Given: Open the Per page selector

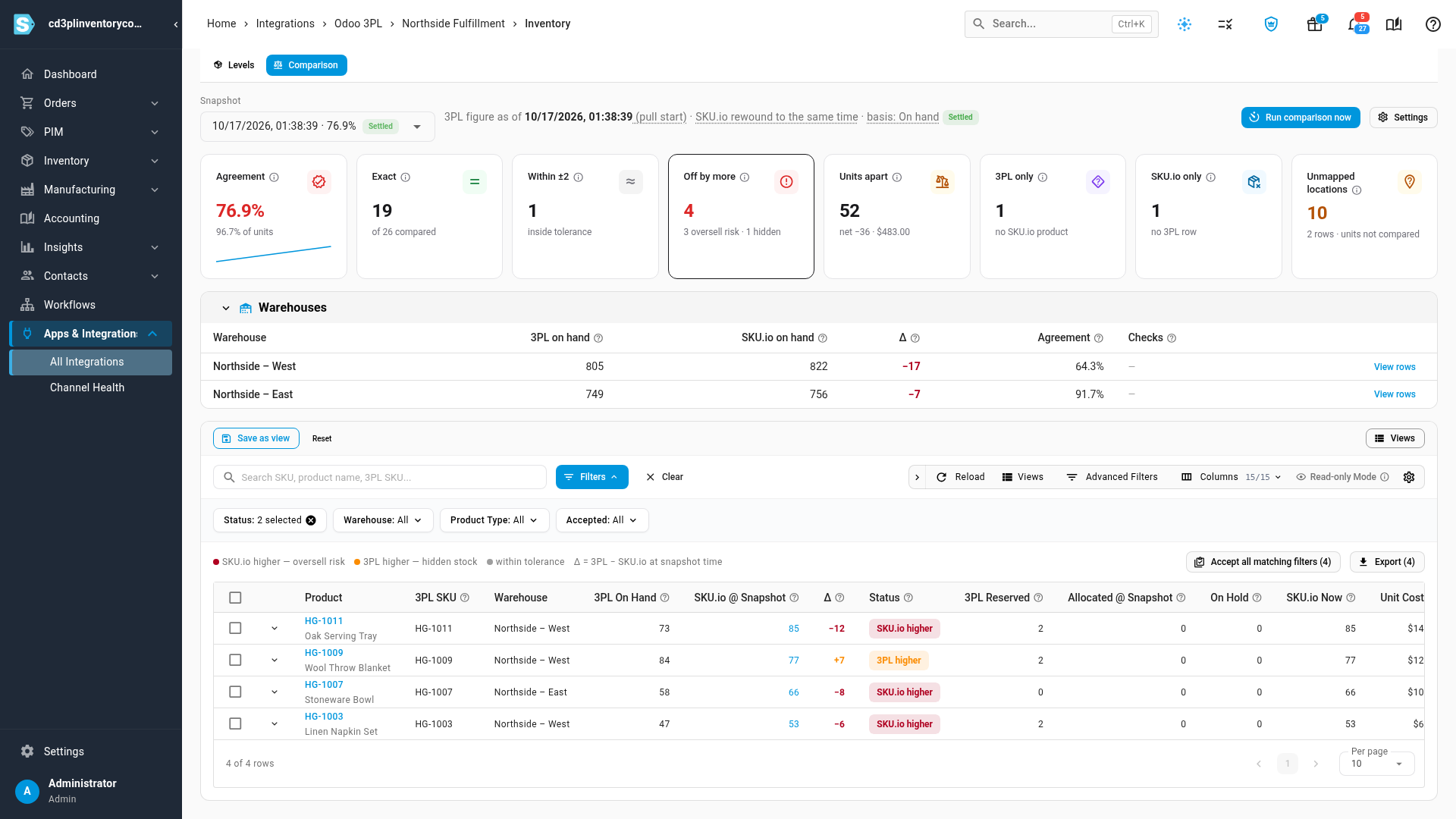Looking at the screenshot, I should coord(1376,764).
